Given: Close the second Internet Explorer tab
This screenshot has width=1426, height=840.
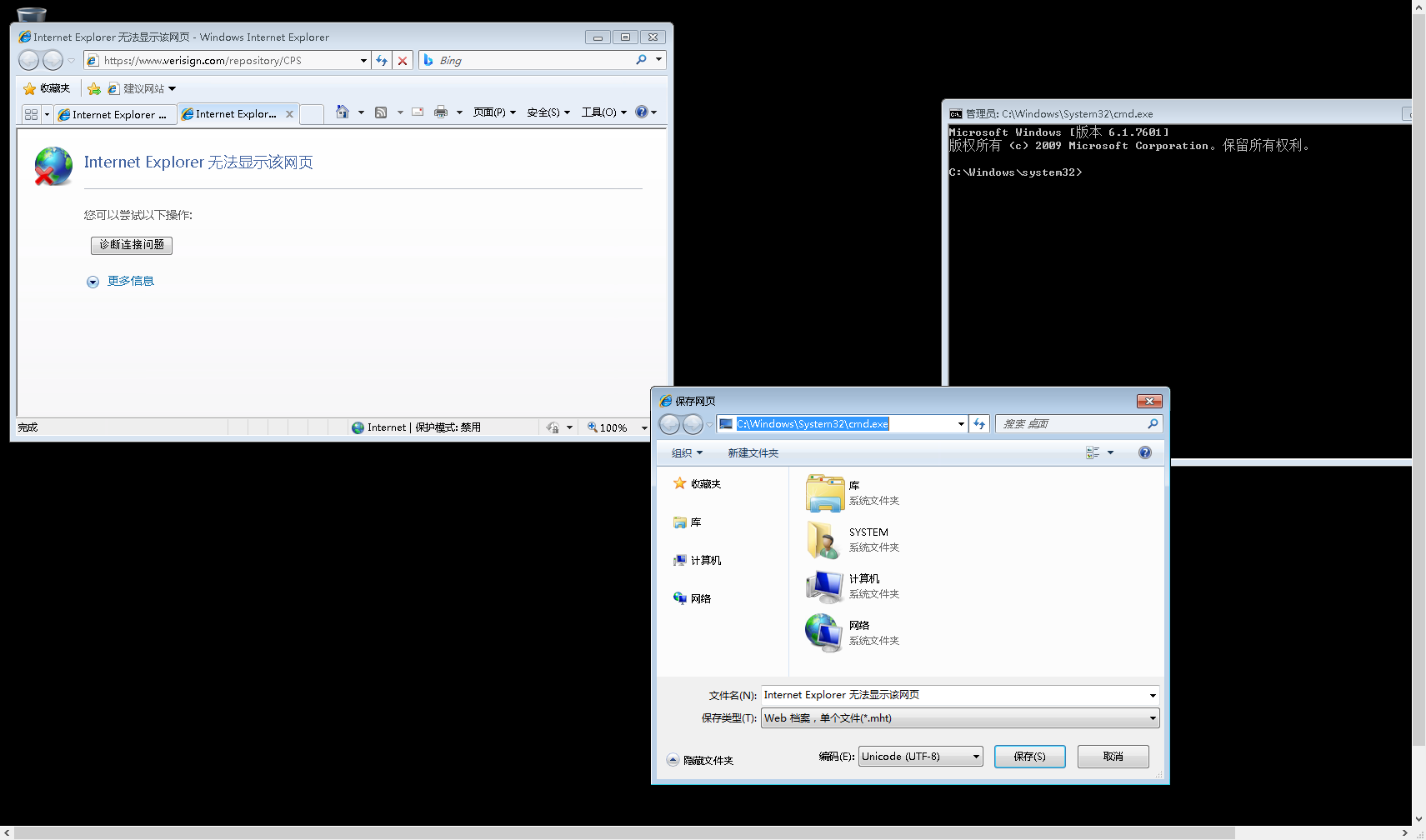Looking at the screenshot, I should [x=289, y=114].
